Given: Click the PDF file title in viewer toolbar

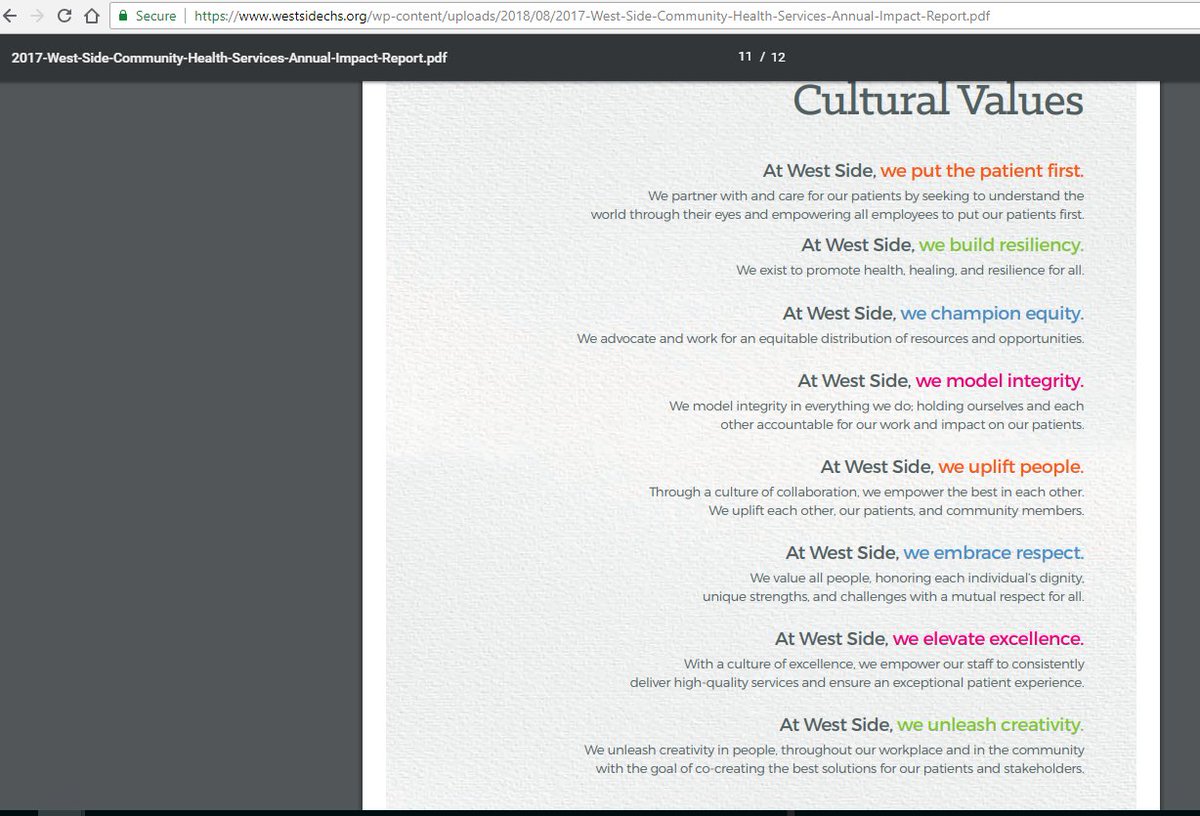Looking at the screenshot, I should click(x=229, y=57).
